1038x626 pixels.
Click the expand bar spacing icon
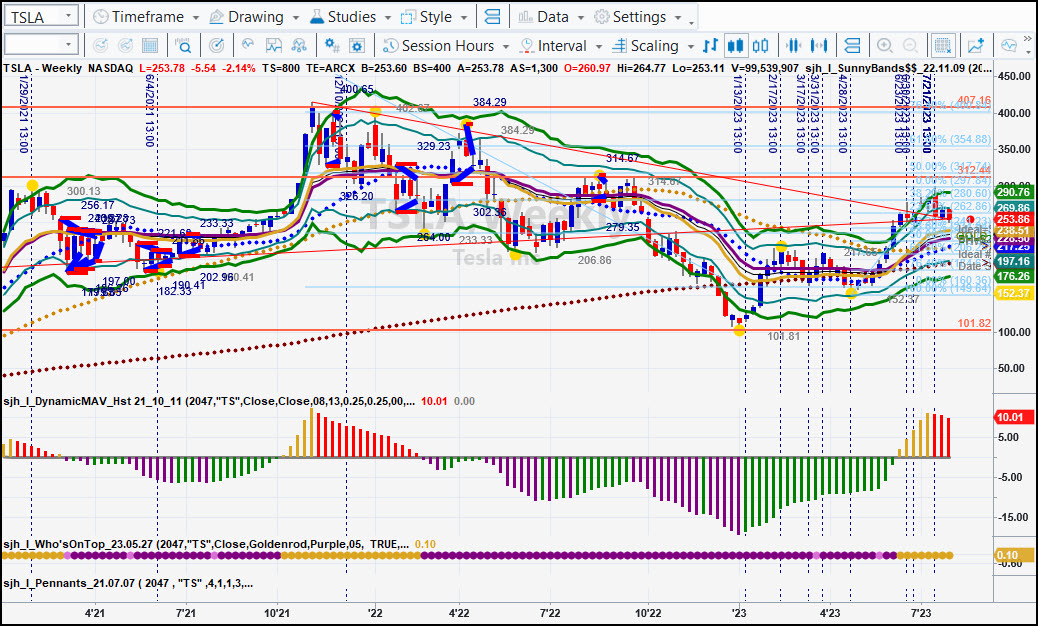tap(820, 46)
